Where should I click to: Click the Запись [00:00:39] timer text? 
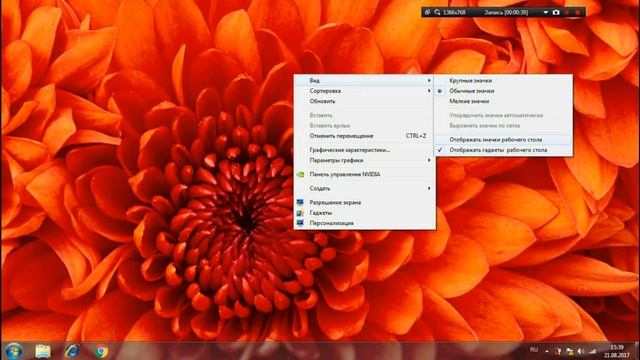click(506, 13)
